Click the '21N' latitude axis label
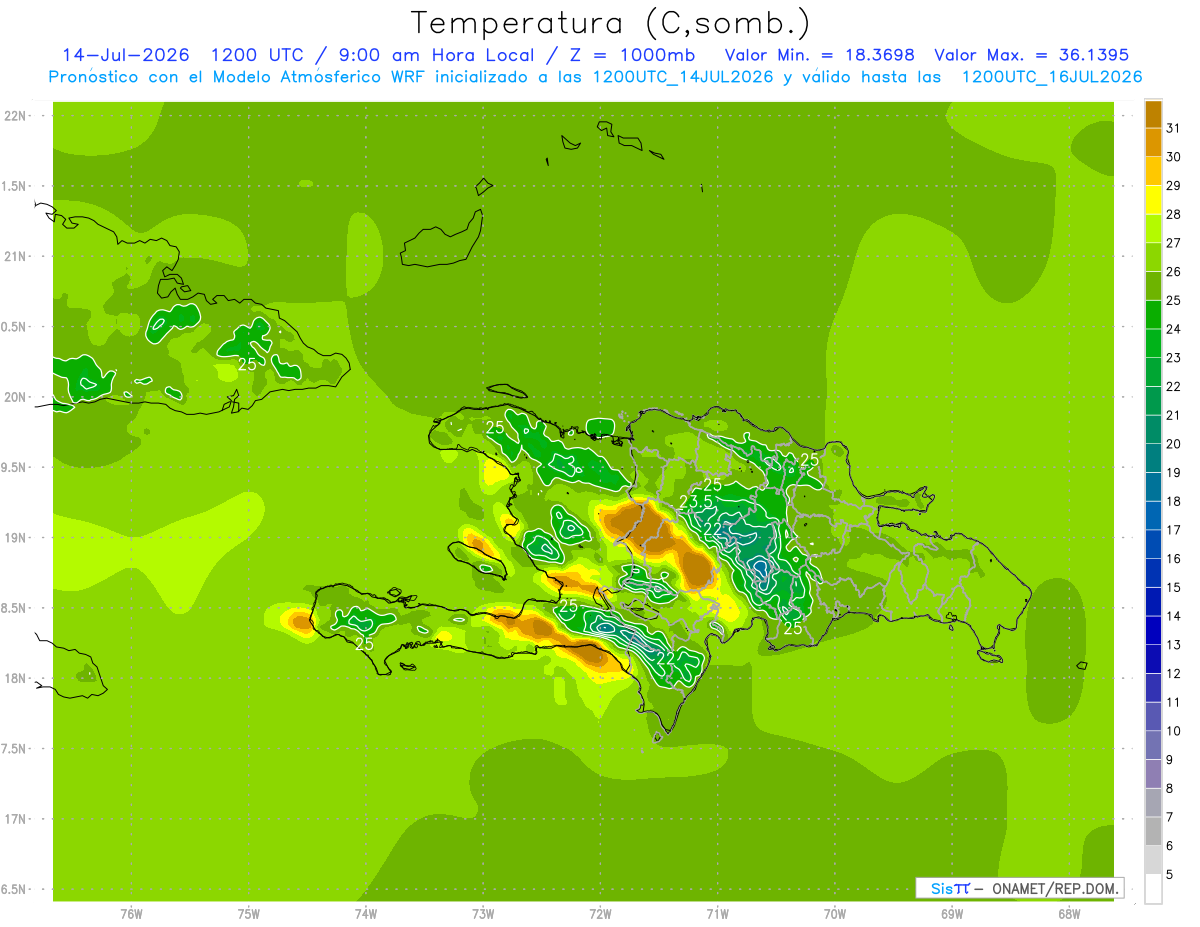Image resolution: width=1200 pixels, height=927 pixels. [16, 256]
